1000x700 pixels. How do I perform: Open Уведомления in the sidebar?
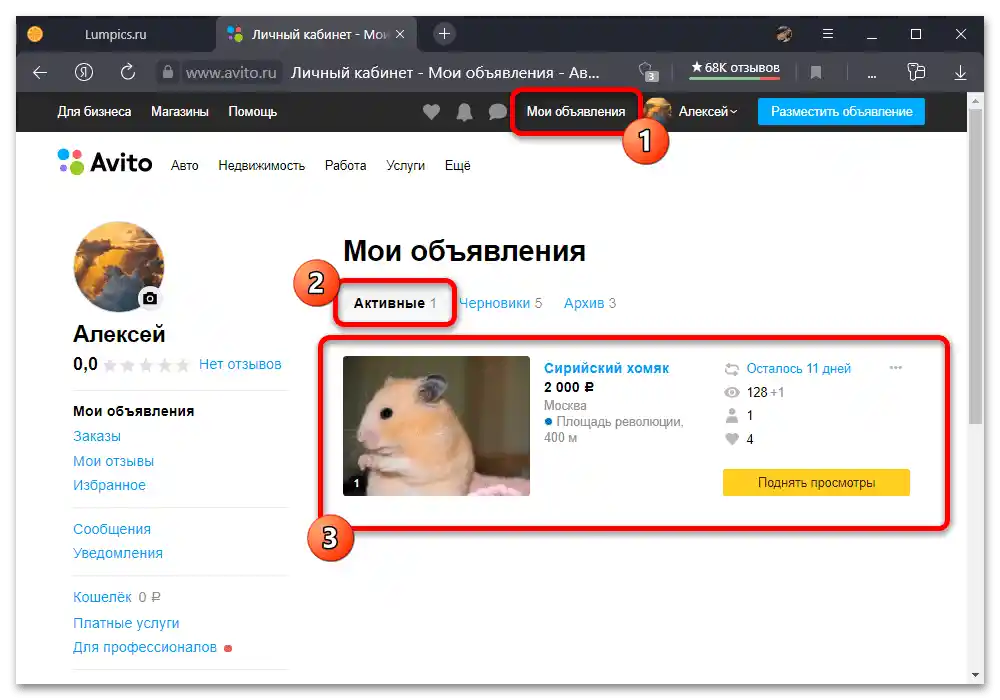click(117, 553)
